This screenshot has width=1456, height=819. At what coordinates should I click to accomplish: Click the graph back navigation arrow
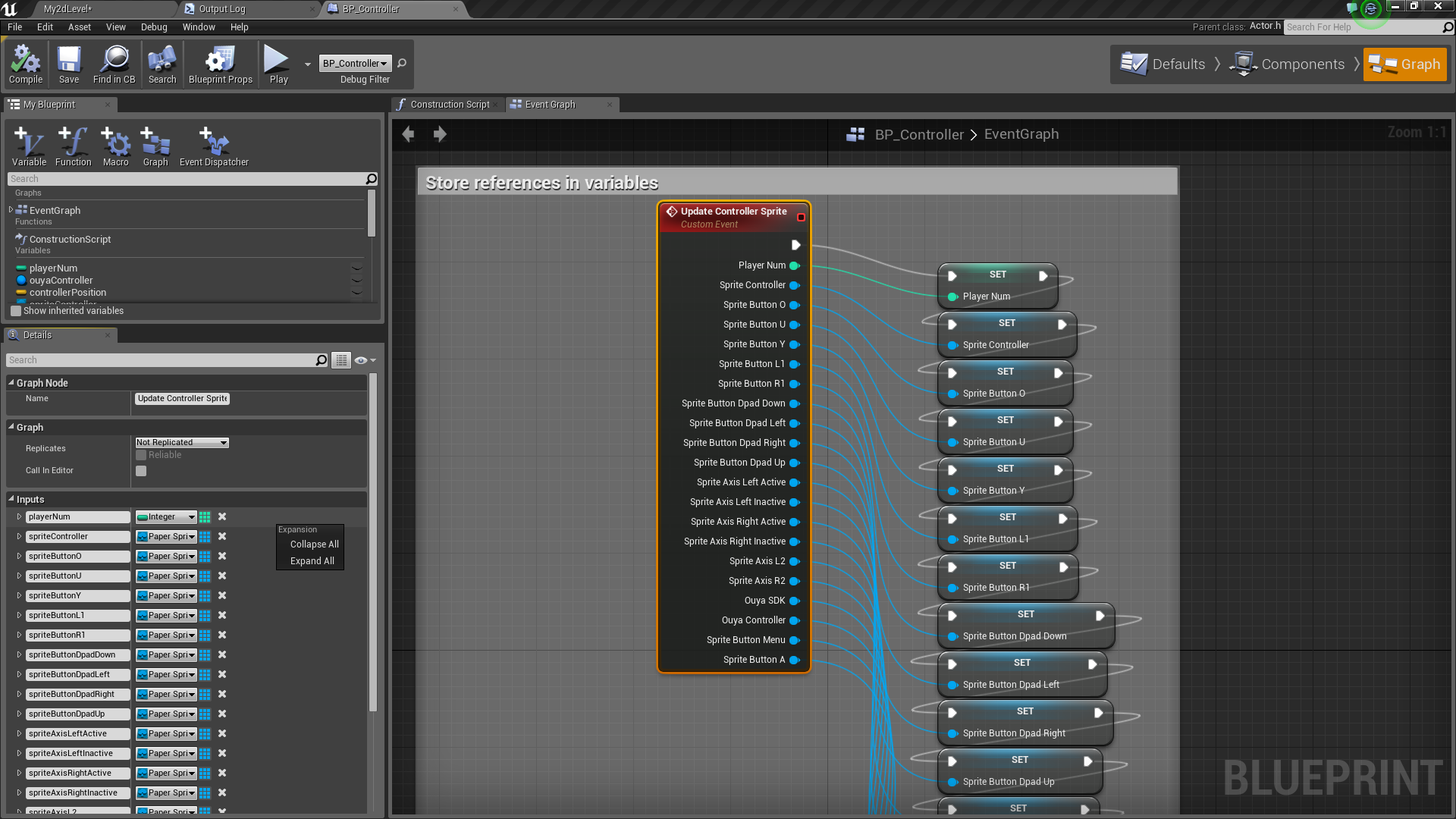pyautogui.click(x=409, y=134)
